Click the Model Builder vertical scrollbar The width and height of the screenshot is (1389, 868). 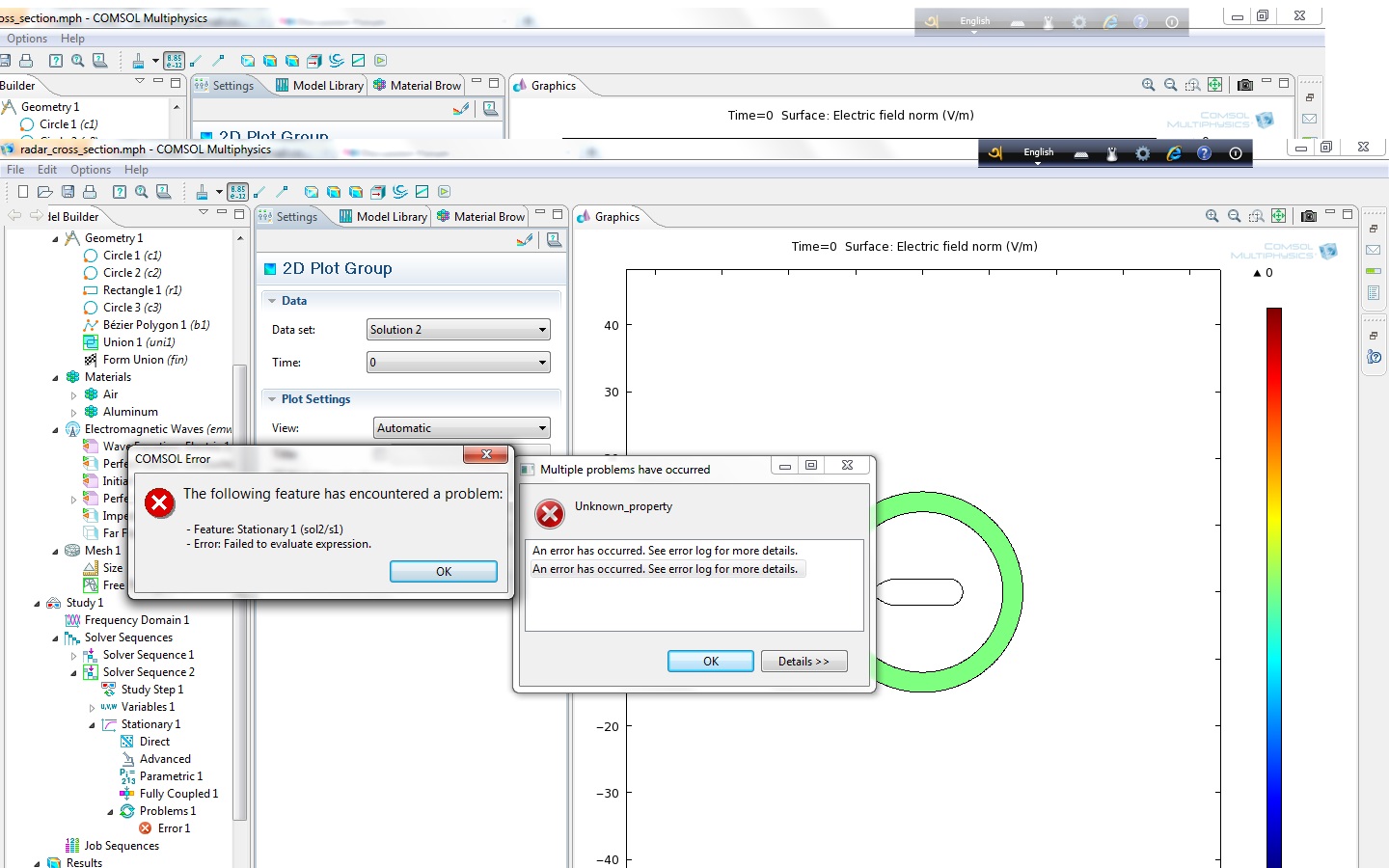pyautogui.click(x=240, y=592)
